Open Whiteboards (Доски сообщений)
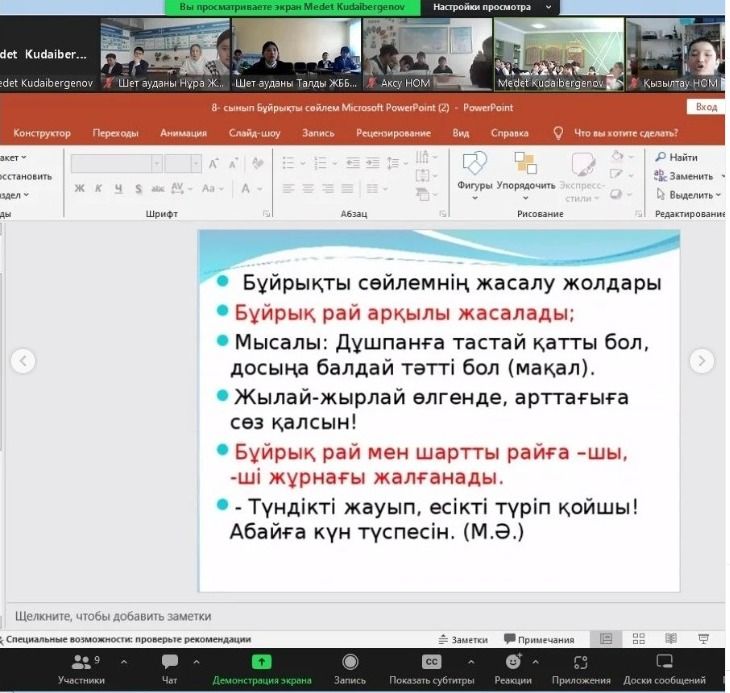 tap(665, 668)
